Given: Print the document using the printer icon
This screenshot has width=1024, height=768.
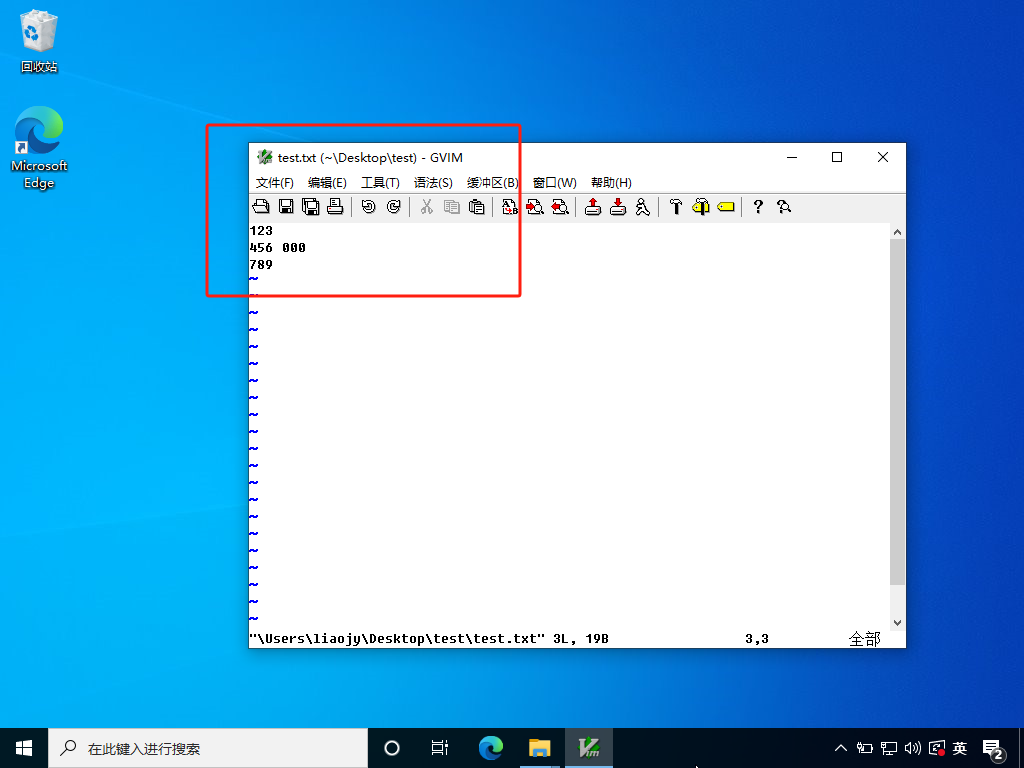Looking at the screenshot, I should pyautogui.click(x=335, y=207).
